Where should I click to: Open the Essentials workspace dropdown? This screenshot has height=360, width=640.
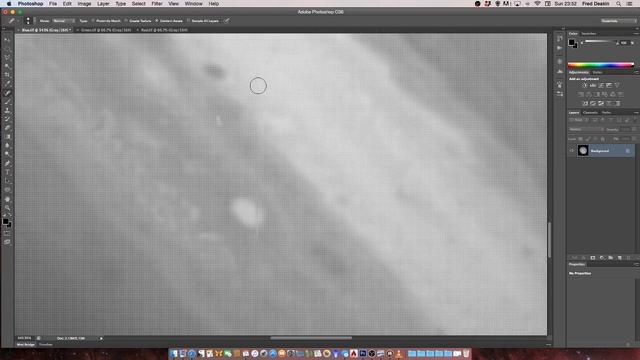click(x=618, y=21)
